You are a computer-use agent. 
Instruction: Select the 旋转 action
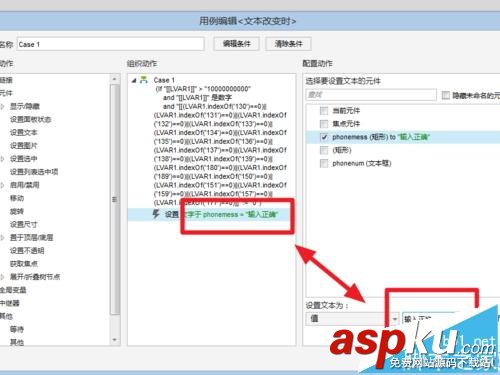click(17, 211)
